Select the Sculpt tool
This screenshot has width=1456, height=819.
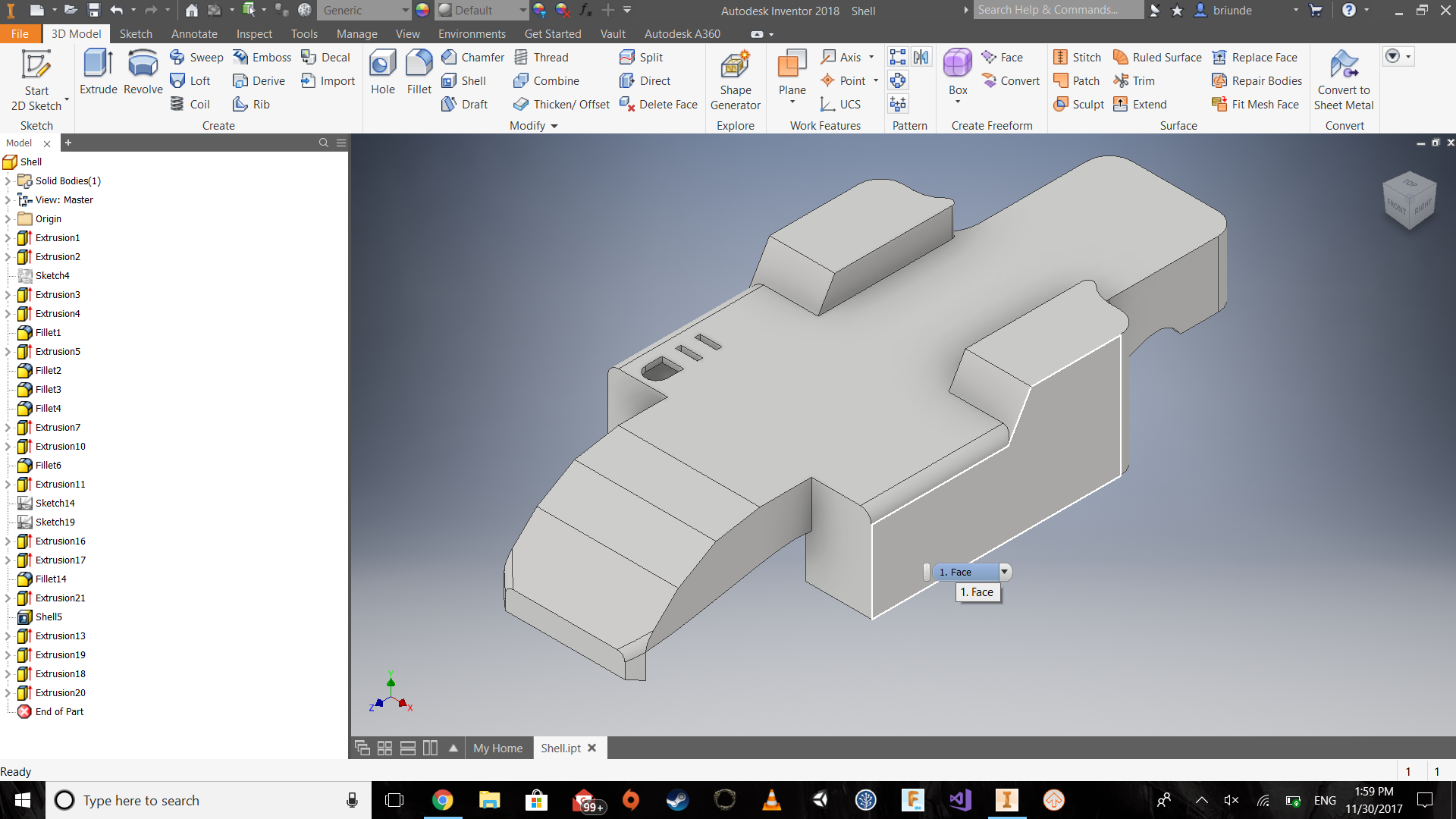click(x=1078, y=104)
